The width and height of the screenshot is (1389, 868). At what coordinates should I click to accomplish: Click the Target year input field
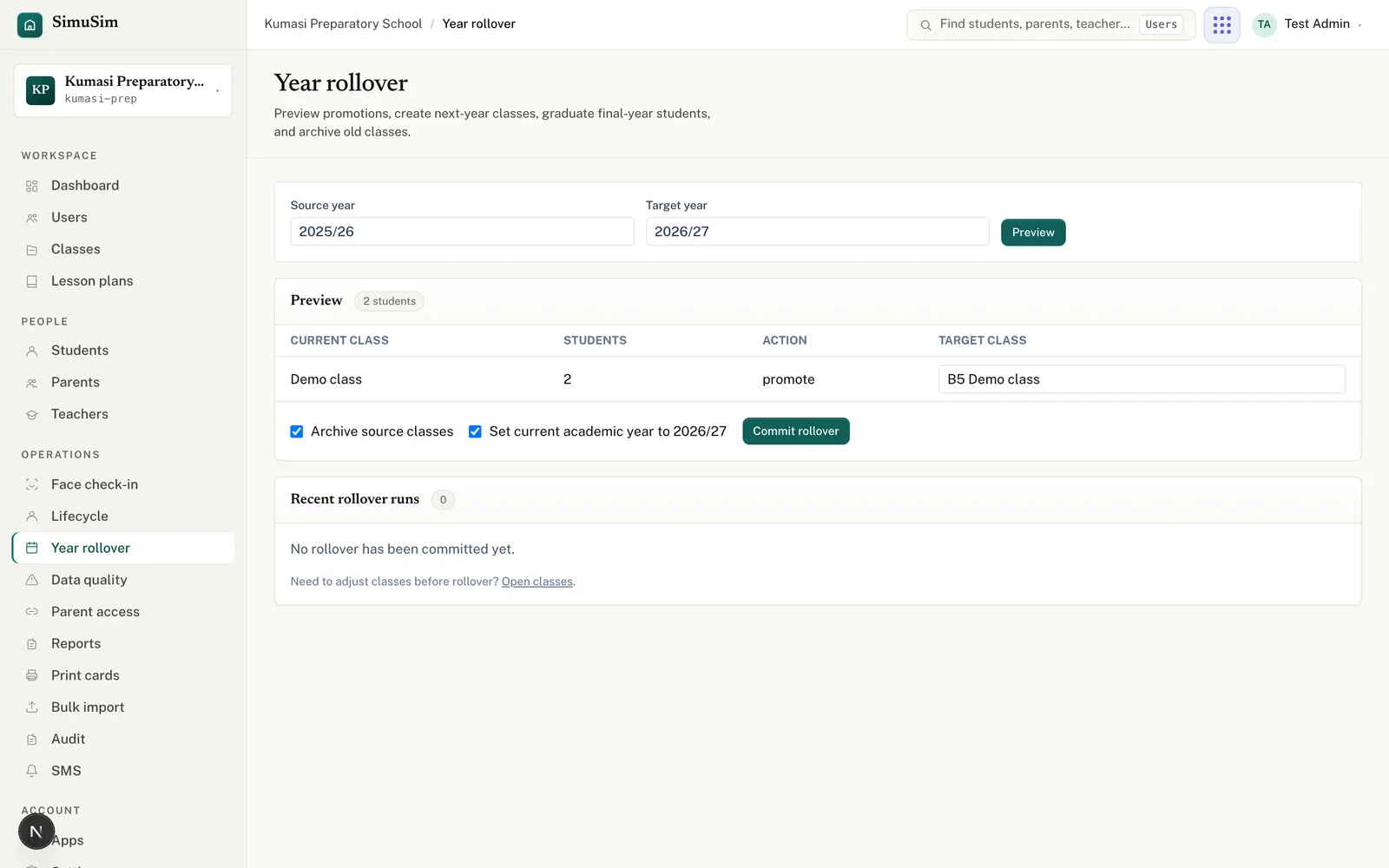click(817, 232)
